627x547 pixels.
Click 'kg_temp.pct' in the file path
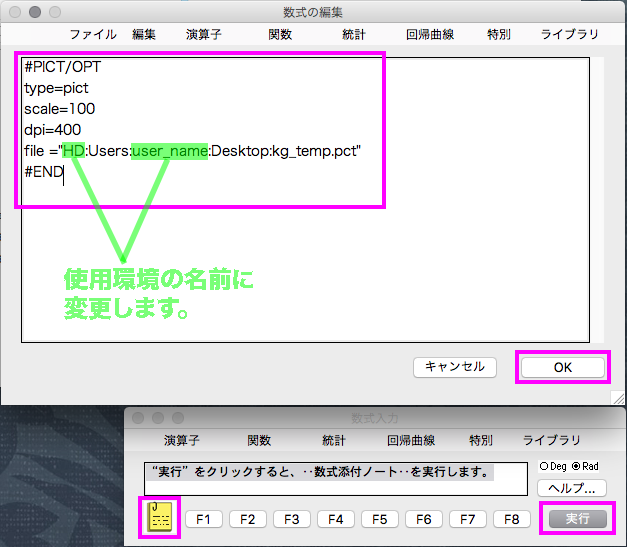pos(314,151)
